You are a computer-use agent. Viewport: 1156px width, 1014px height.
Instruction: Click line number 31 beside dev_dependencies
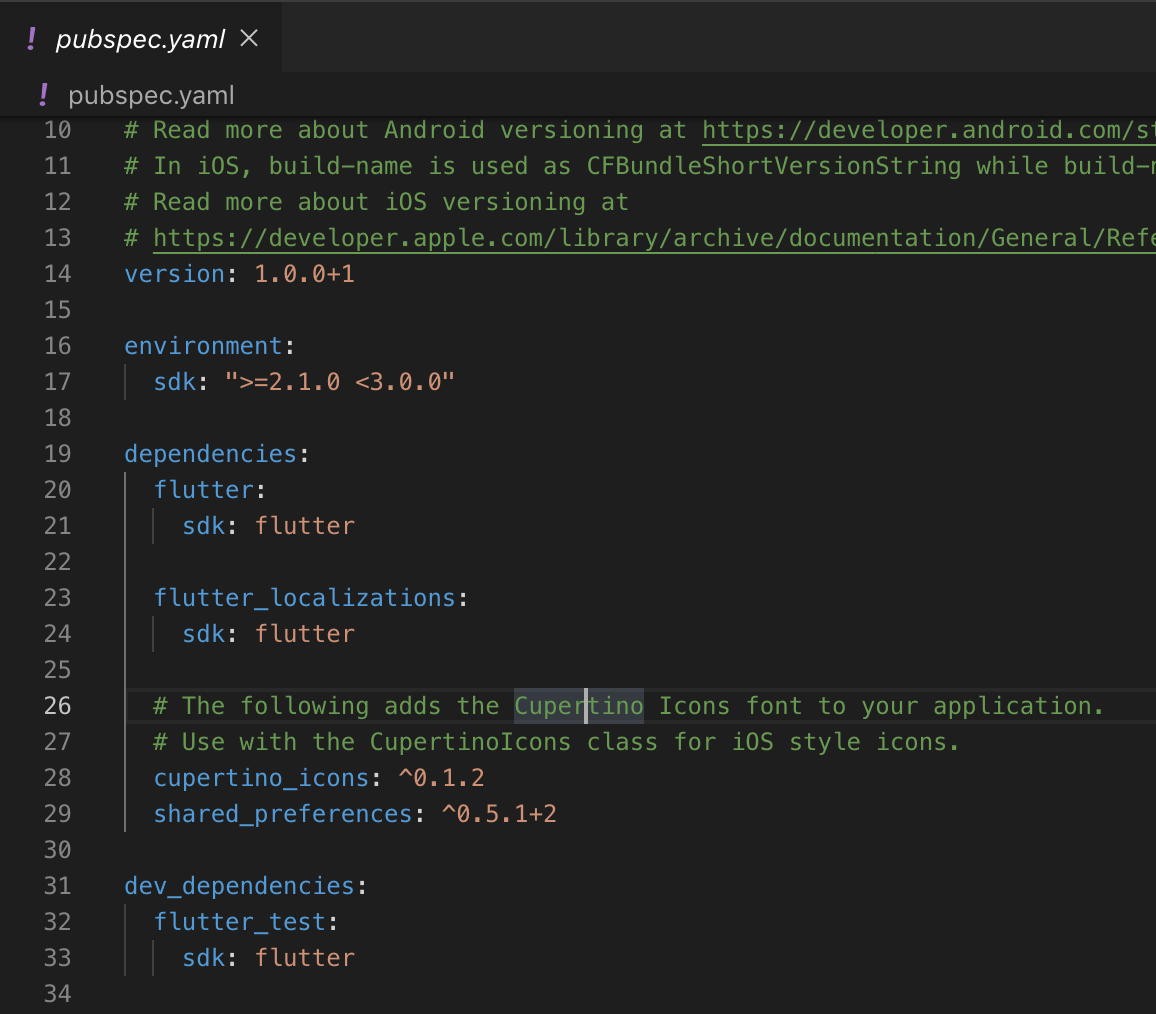(x=58, y=885)
